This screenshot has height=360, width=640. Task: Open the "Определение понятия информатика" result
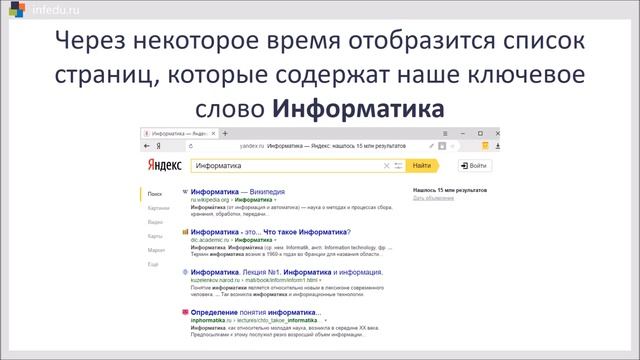(256, 312)
